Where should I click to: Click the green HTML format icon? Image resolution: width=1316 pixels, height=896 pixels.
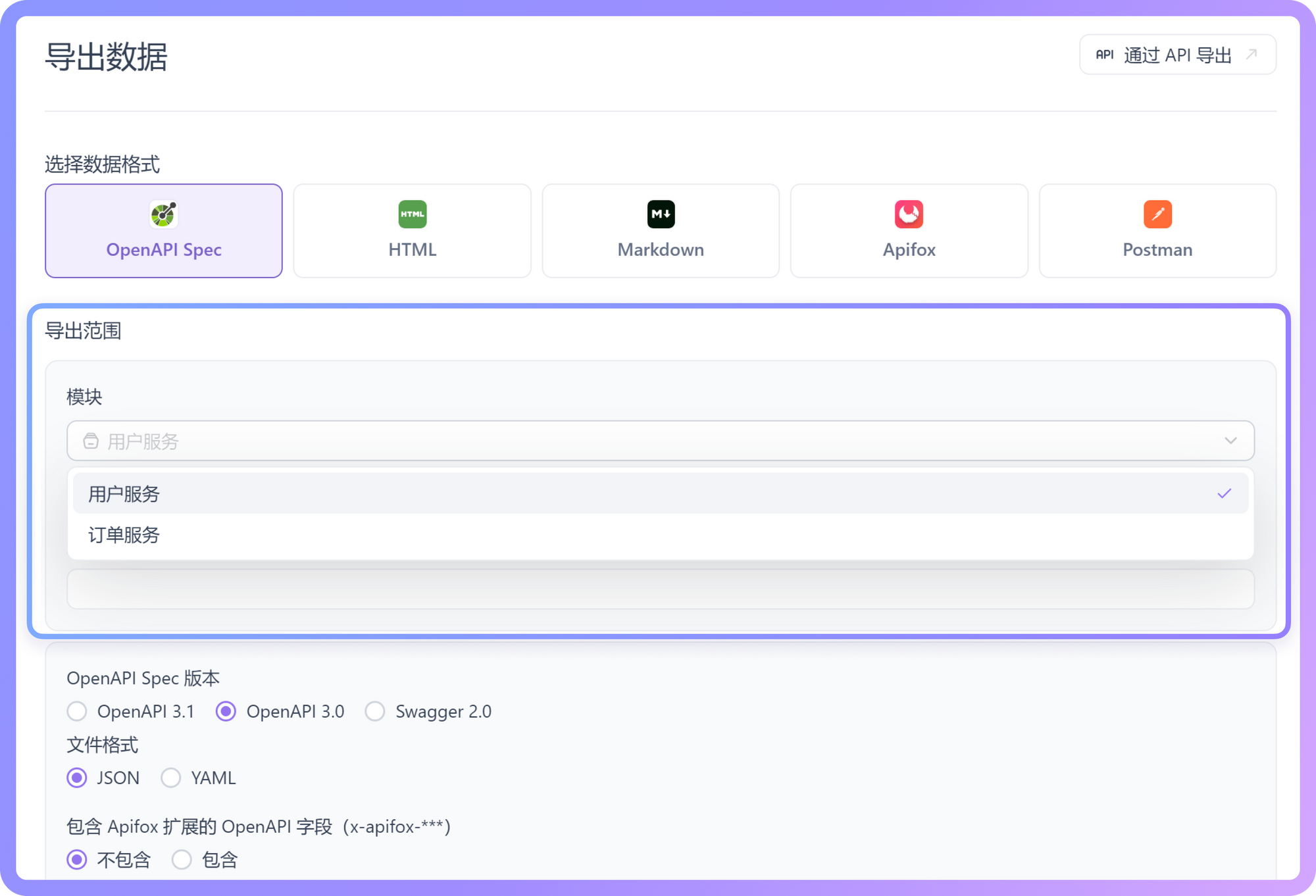point(412,214)
